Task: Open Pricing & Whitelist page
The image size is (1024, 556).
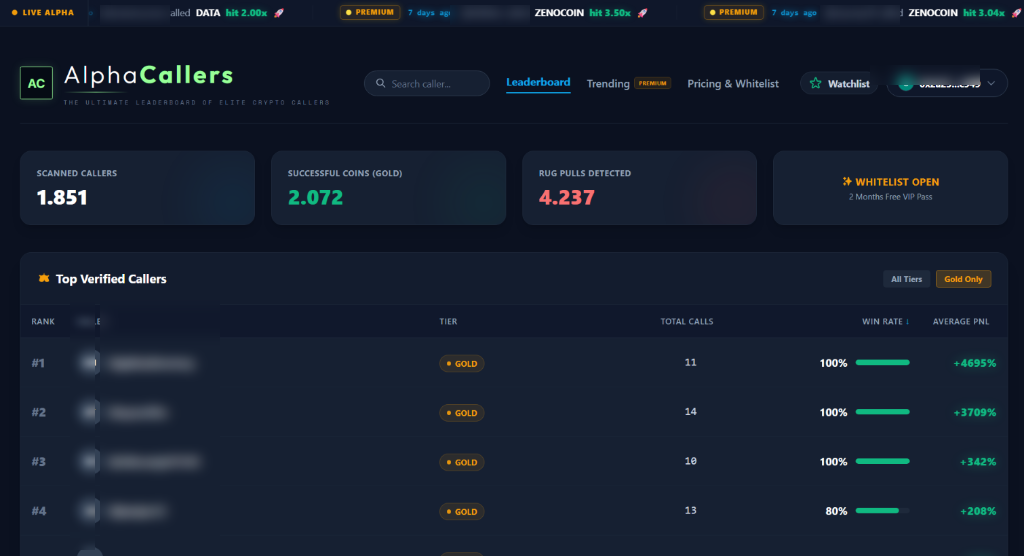Action: (x=733, y=84)
